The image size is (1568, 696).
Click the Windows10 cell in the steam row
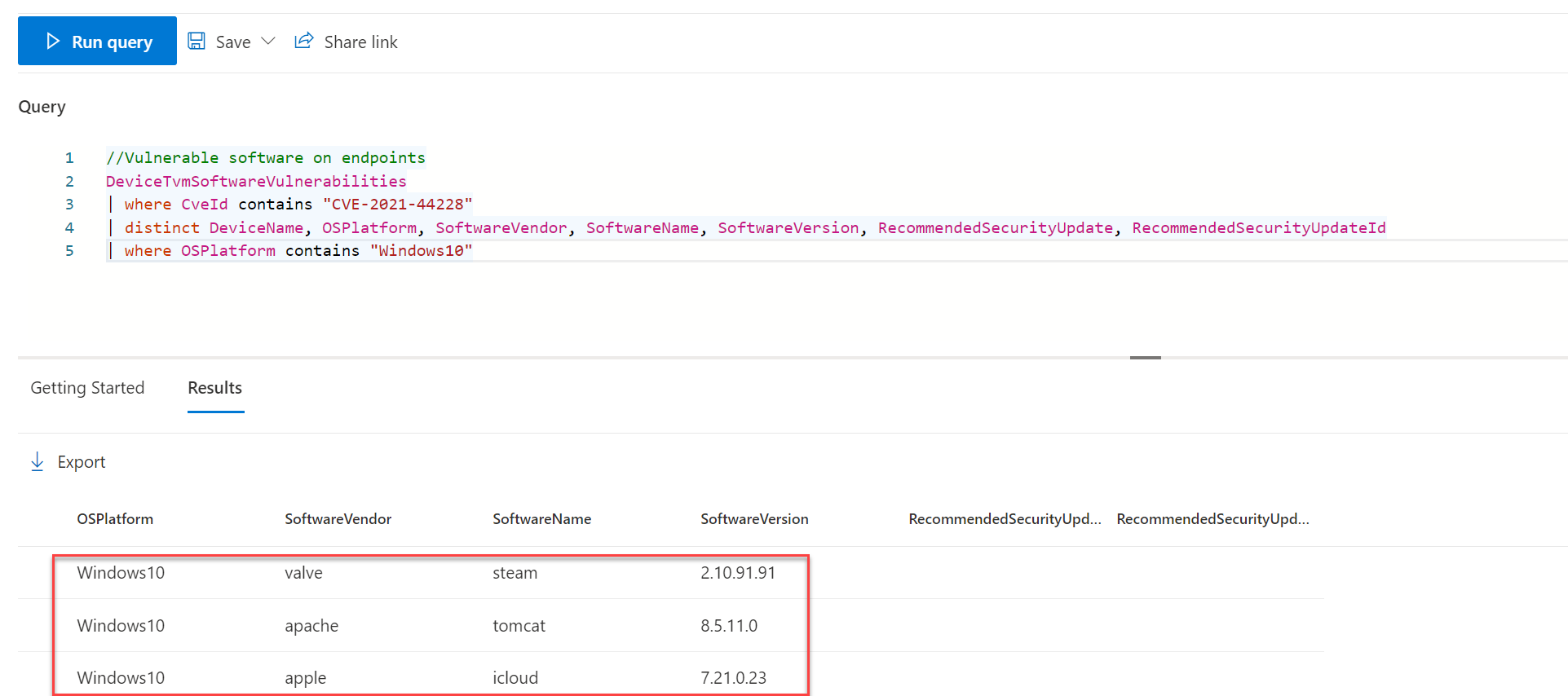(121, 573)
